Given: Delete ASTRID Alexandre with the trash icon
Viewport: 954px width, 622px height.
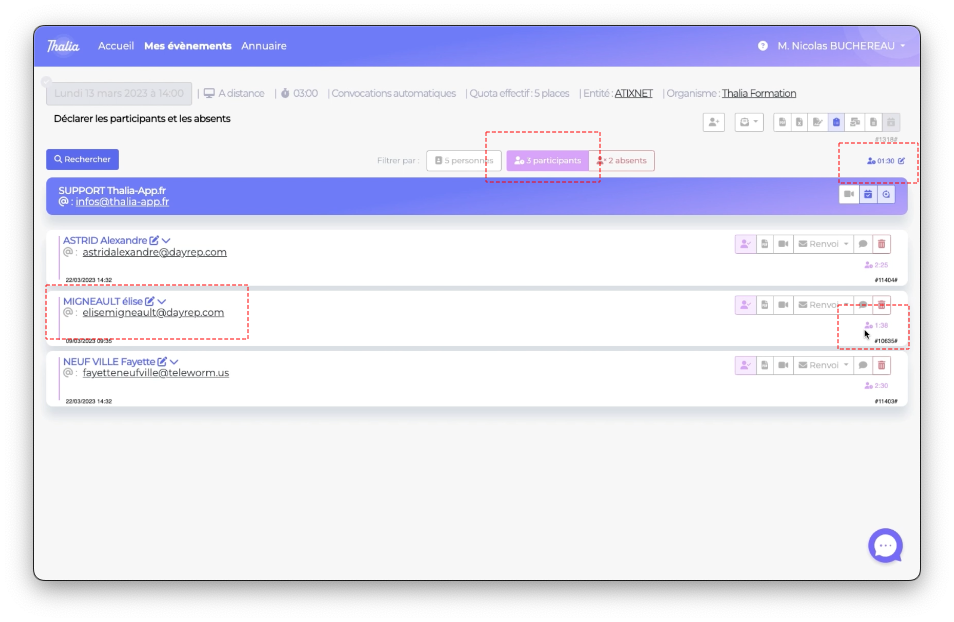Looking at the screenshot, I should click(x=881, y=244).
